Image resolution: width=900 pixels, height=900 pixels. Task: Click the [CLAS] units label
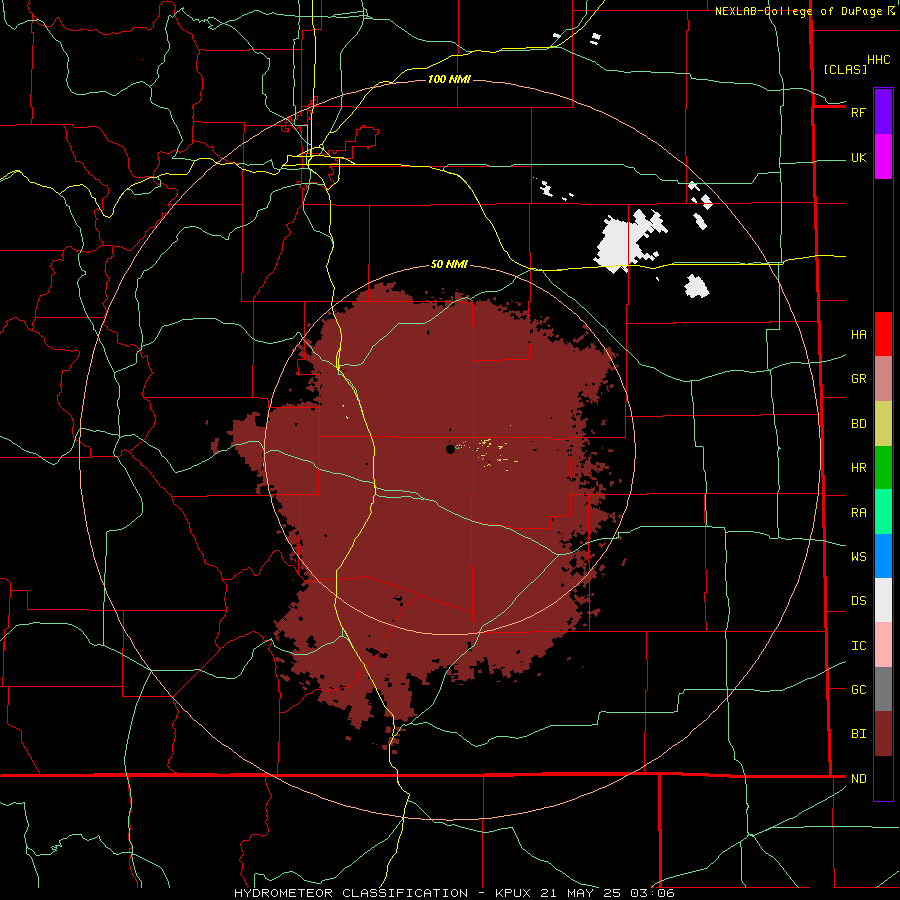845,69
